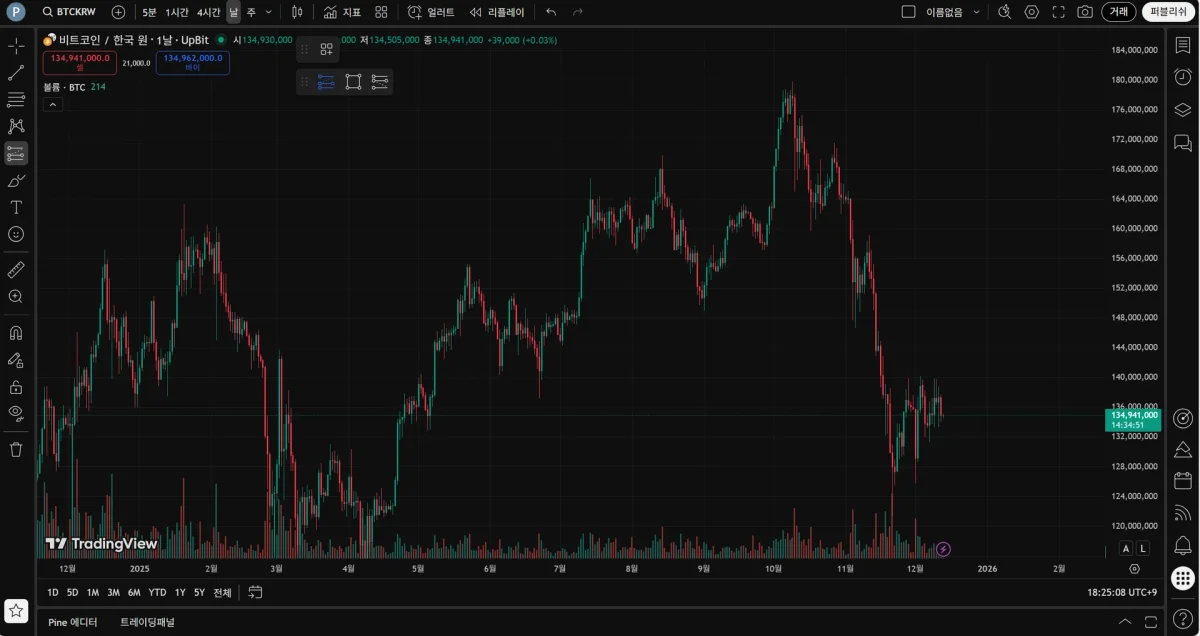The height and width of the screenshot is (636, 1200).
Task: Set range to YTD
Action: click(x=157, y=592)
